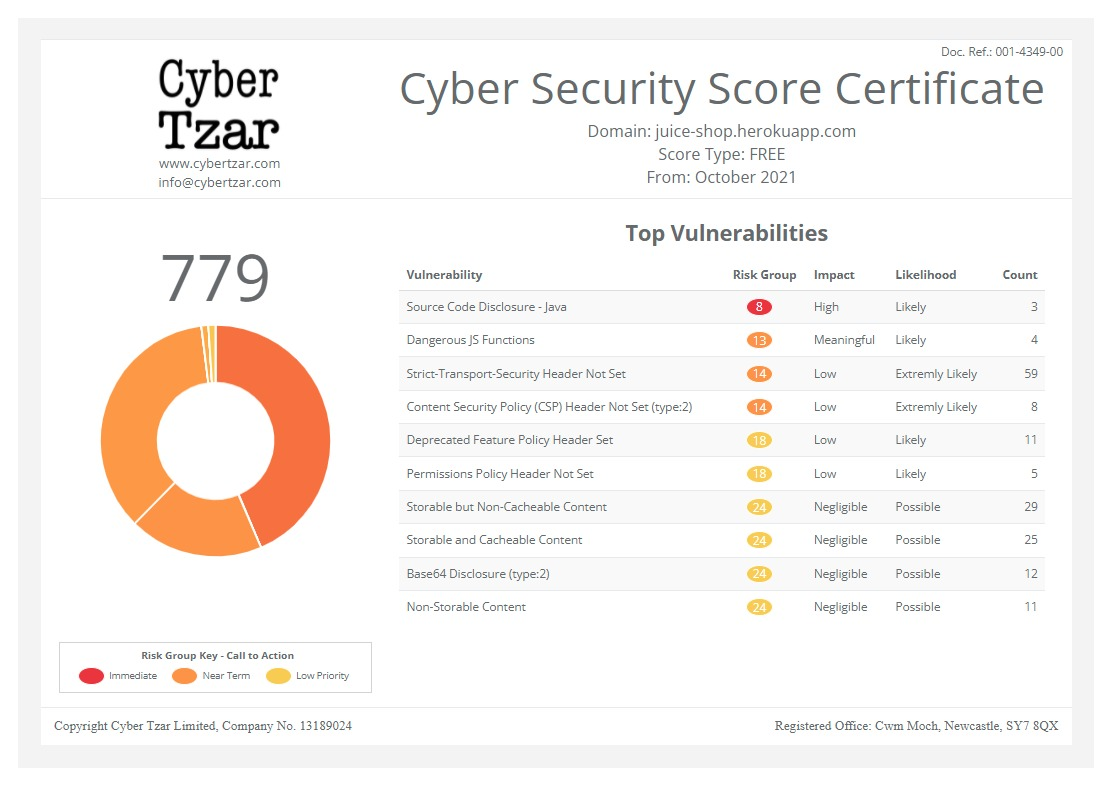The image size is (1113, 785).
Task: Select yellow badge 24 for Storable but Non-Cacheable Content
Action: point(759,507)
